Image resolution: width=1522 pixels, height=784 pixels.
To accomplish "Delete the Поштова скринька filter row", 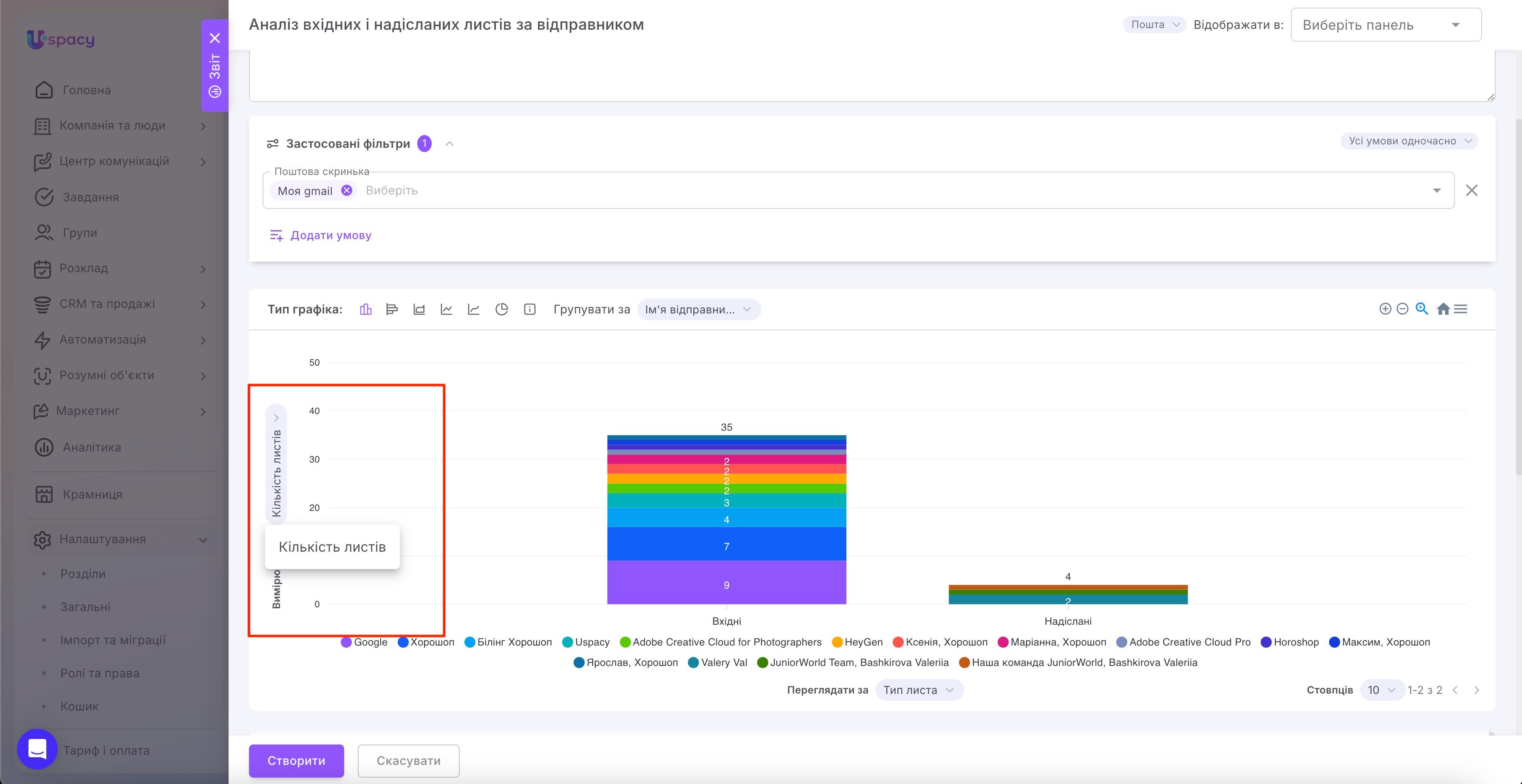I will coord(1472,190).
